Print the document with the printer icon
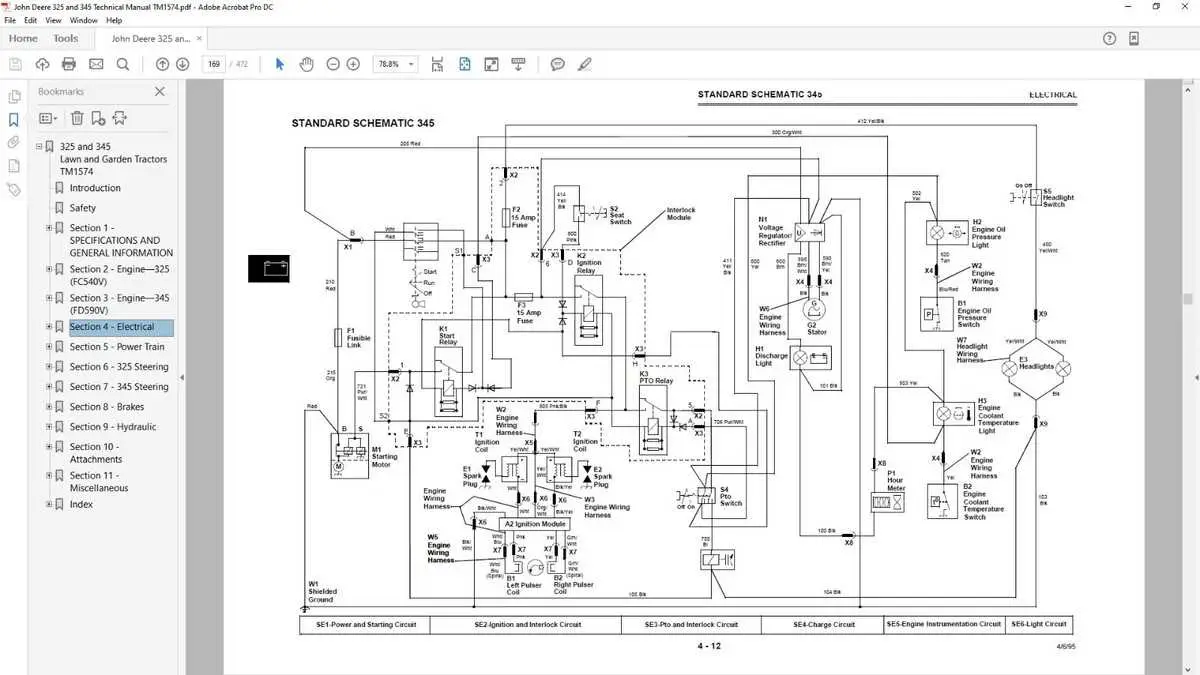The image size is (1200, 675). [69, 64]
